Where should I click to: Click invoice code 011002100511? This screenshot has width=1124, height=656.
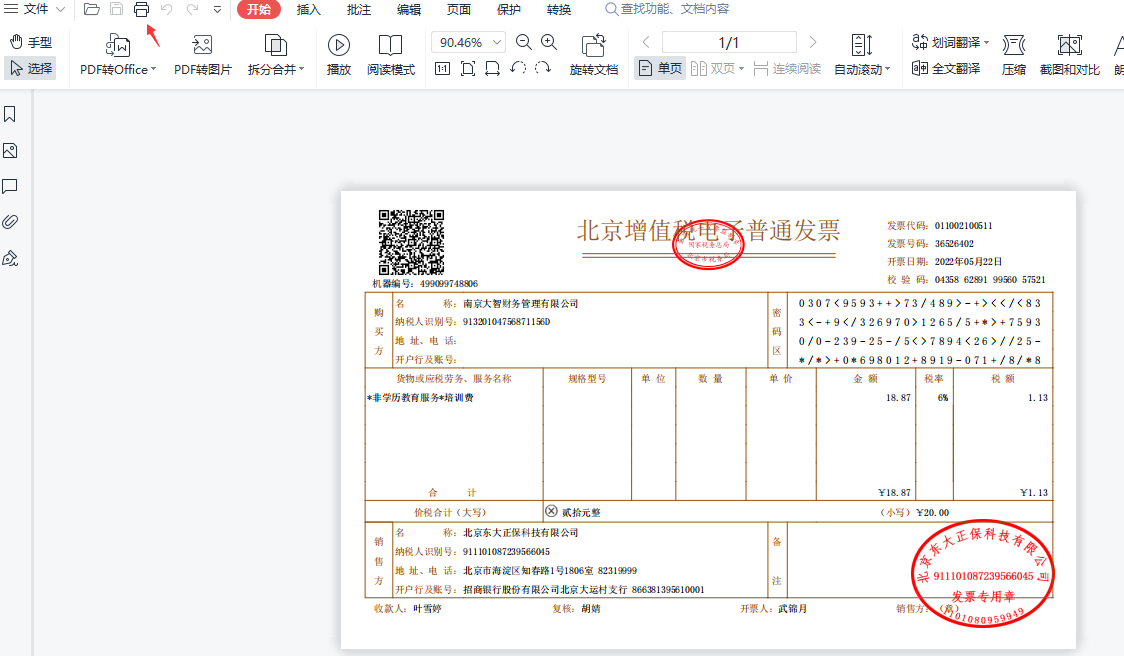[963, 225]
